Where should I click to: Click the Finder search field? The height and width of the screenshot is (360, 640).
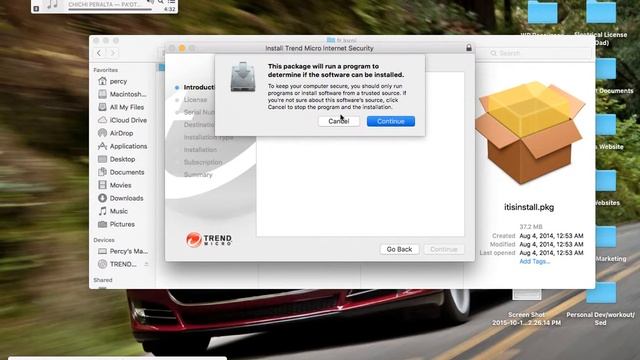click(539, 53)
